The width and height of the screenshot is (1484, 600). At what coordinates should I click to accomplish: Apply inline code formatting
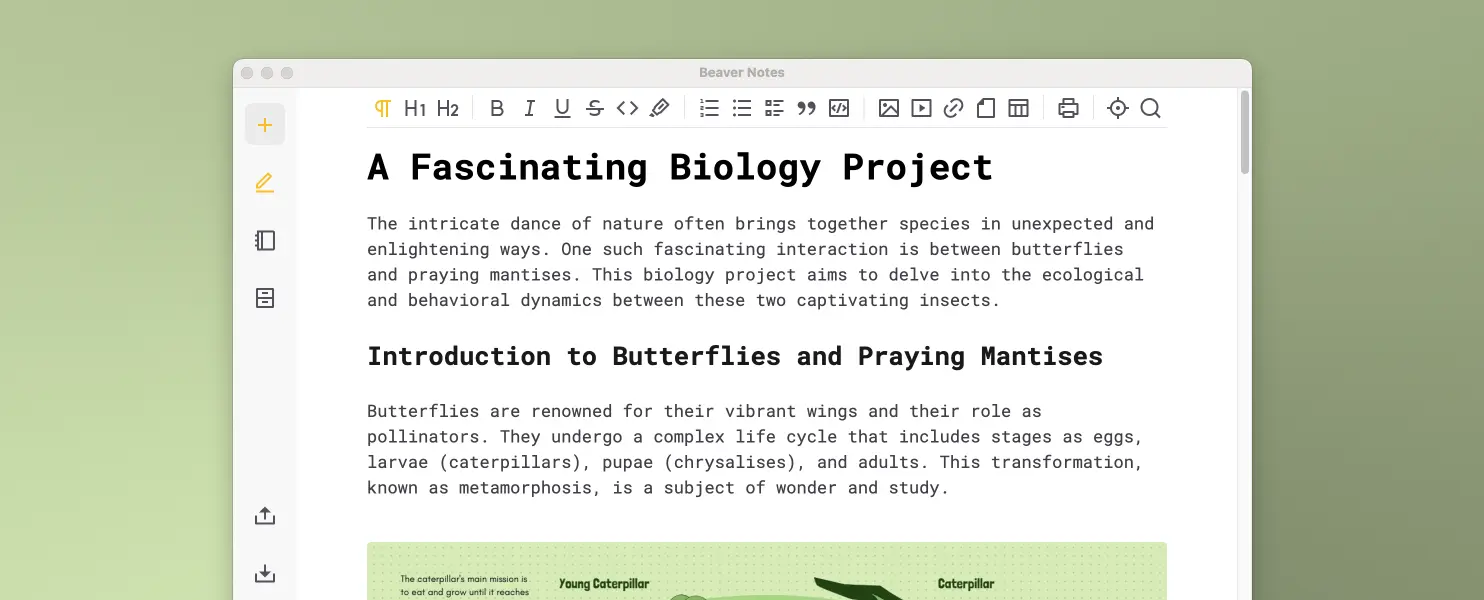pyautogui.click(x=627, y=108)
